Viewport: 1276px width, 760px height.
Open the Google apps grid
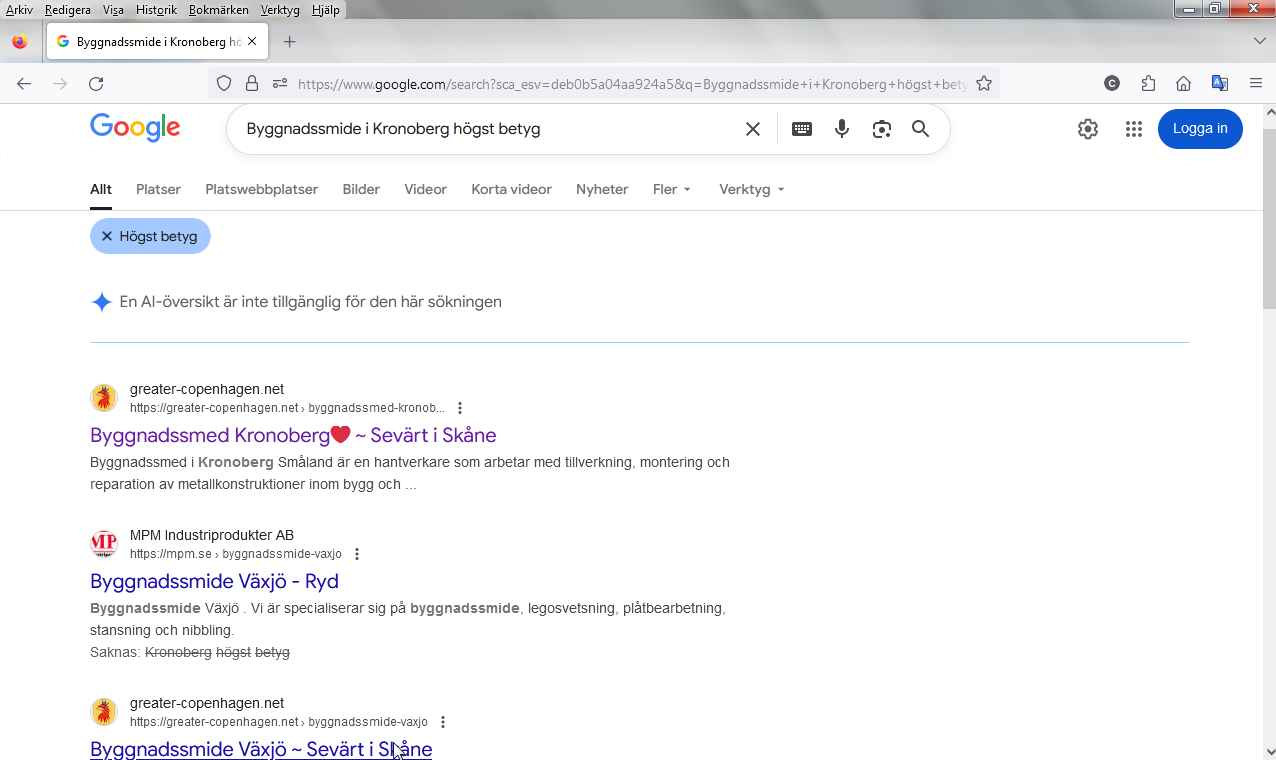click(1133, 129)
